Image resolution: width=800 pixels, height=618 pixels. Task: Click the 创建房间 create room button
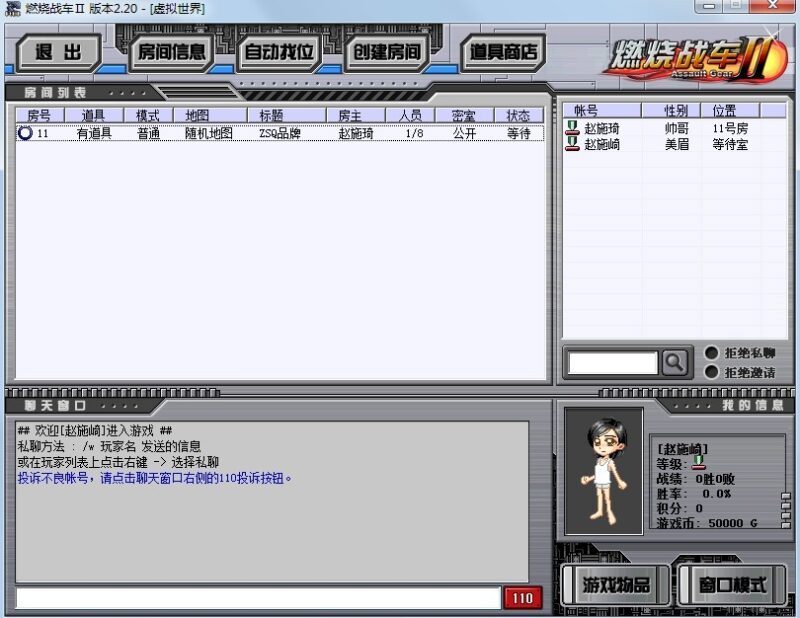pyautogui.click(x=385, y=52)
